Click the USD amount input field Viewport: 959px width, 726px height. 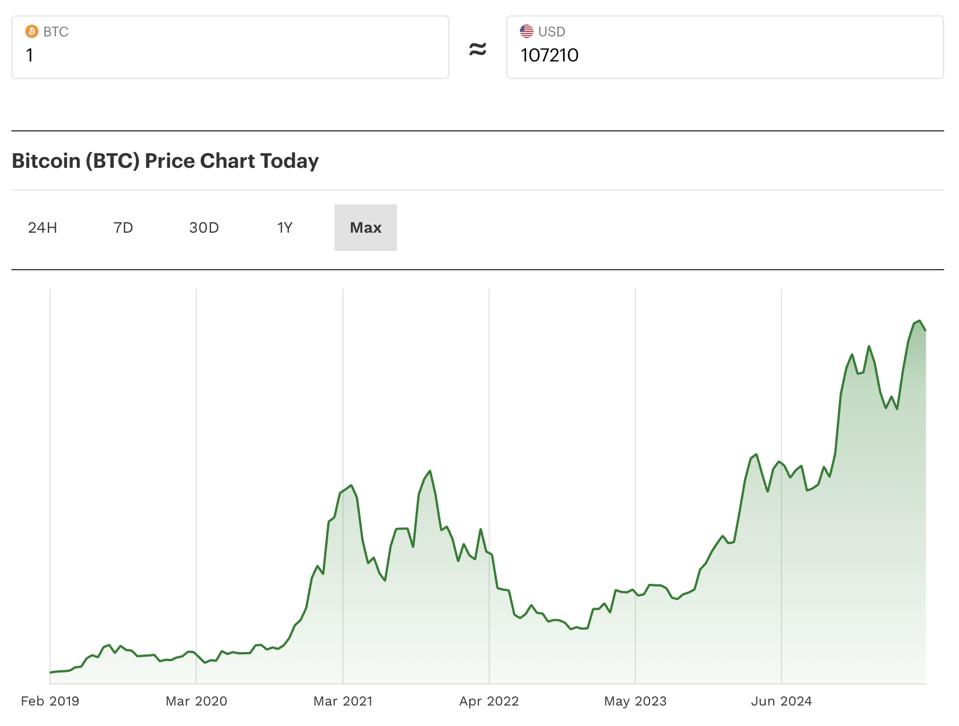(x=725, y=47)
